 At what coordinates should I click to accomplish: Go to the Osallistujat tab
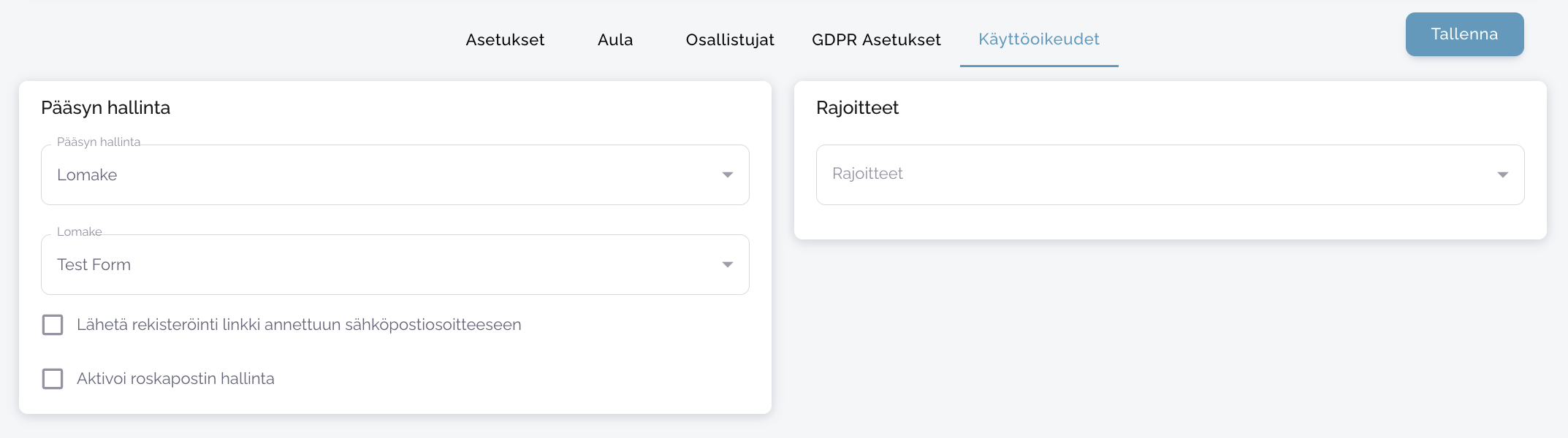coord(729,40)
